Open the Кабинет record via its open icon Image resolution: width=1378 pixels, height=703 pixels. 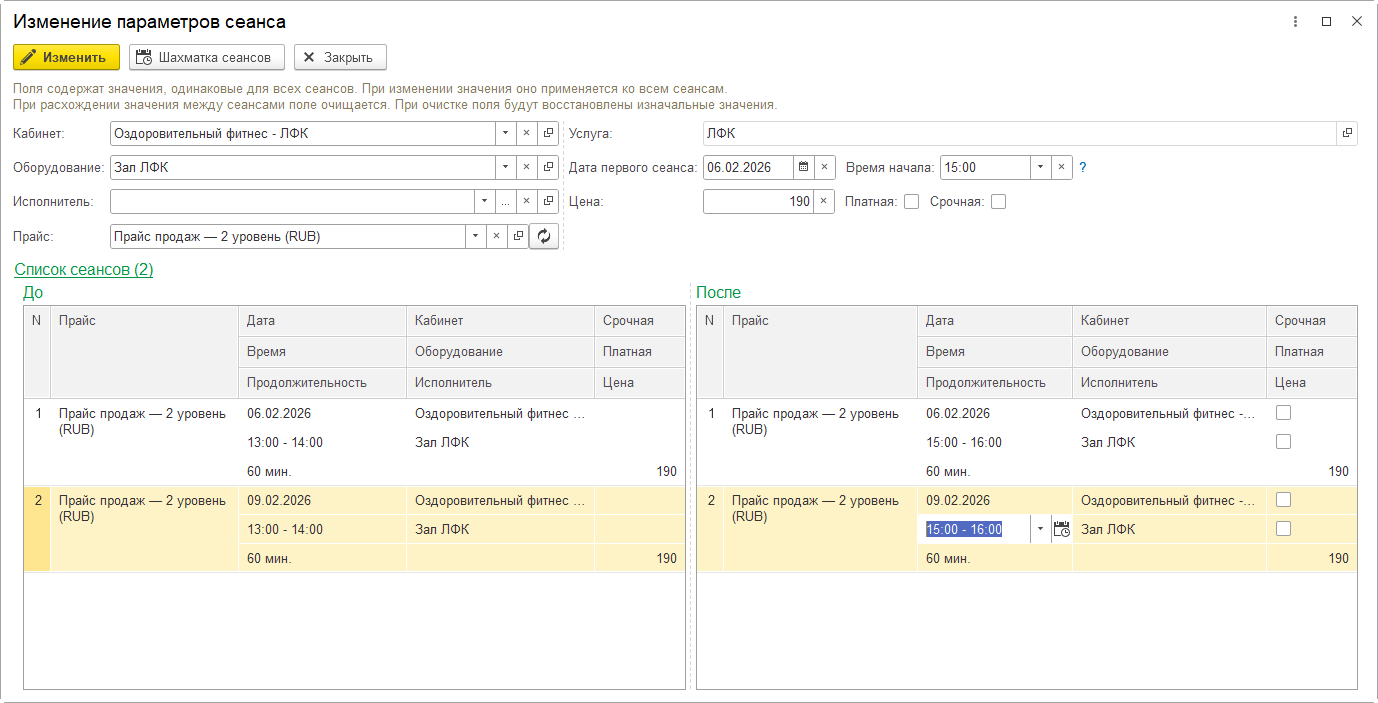coord(548,134)
